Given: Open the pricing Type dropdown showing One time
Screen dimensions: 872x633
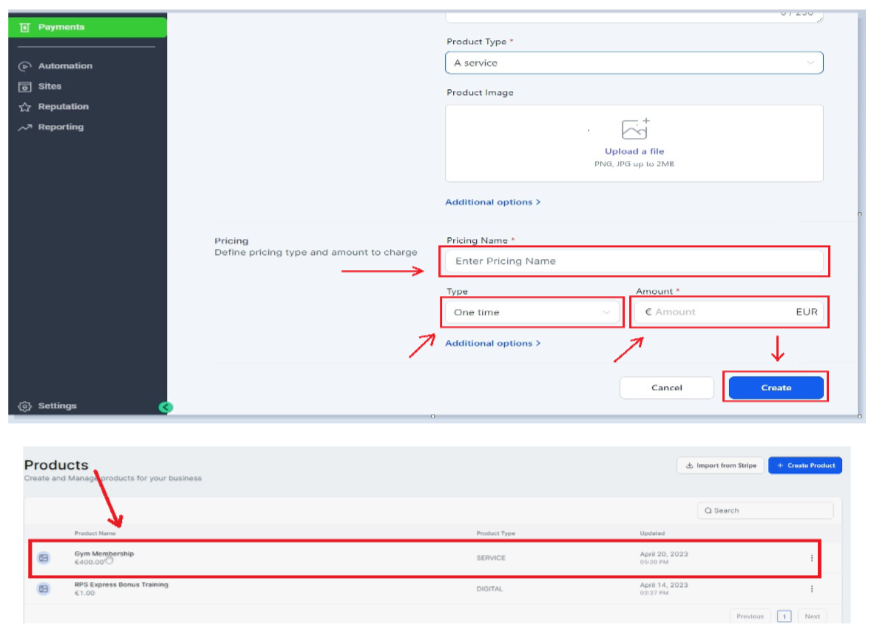Looking at the screenshot, I should pos(531,312).
